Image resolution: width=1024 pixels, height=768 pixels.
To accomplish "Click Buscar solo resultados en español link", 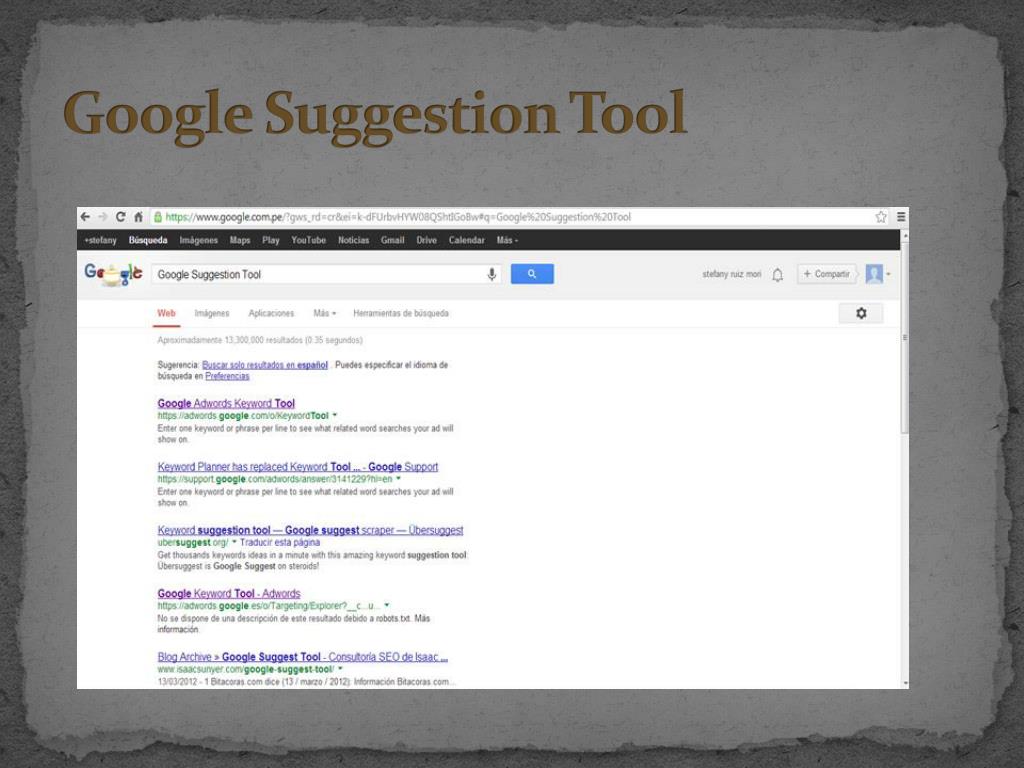I will point(265,365).
